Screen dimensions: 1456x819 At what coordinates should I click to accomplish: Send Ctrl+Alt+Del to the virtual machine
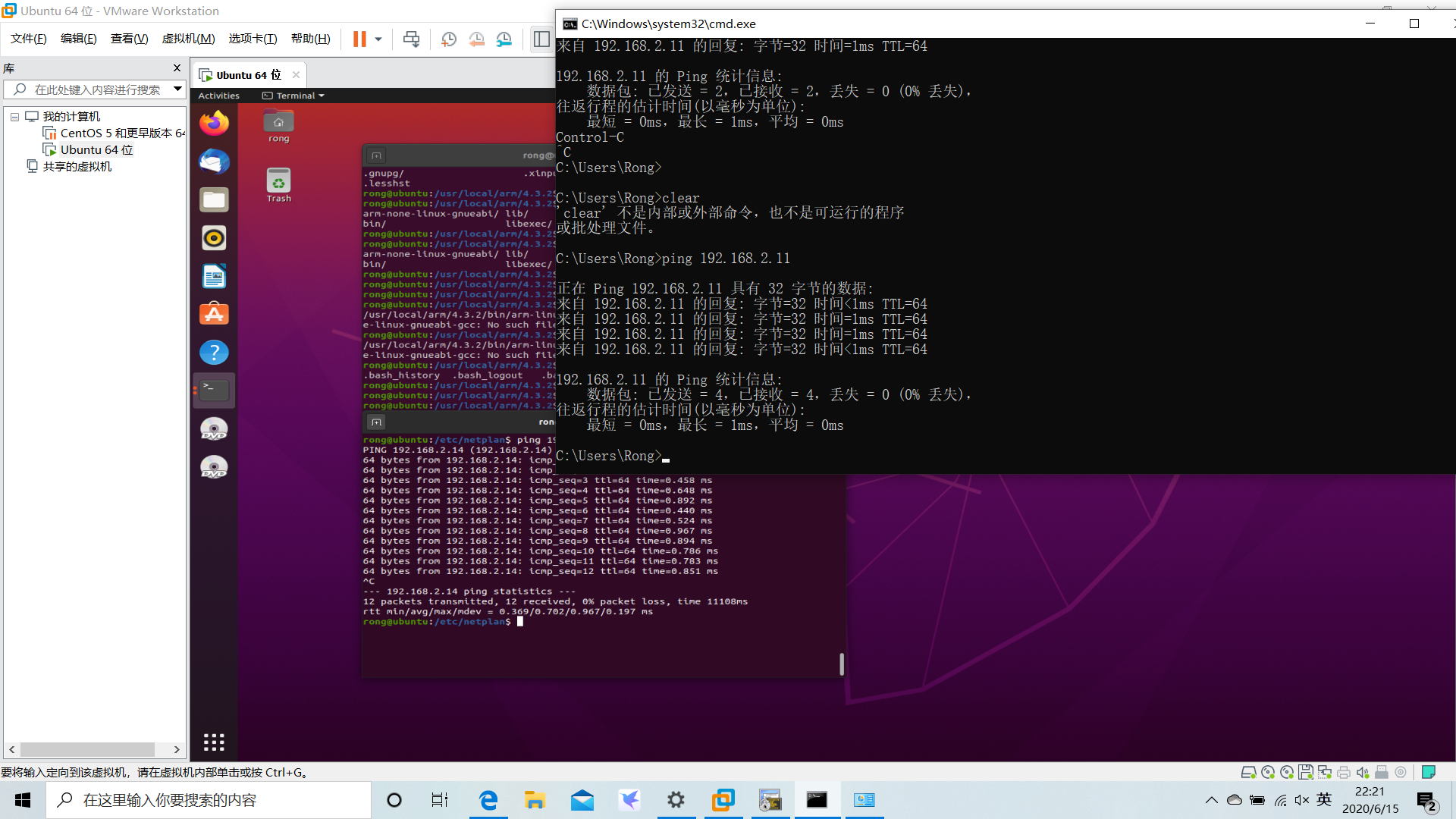tap(411, 39)
